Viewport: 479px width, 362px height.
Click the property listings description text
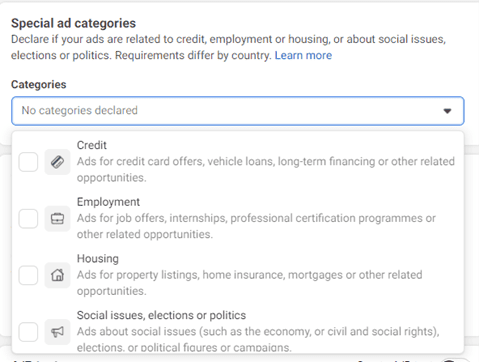coord(249,283)
